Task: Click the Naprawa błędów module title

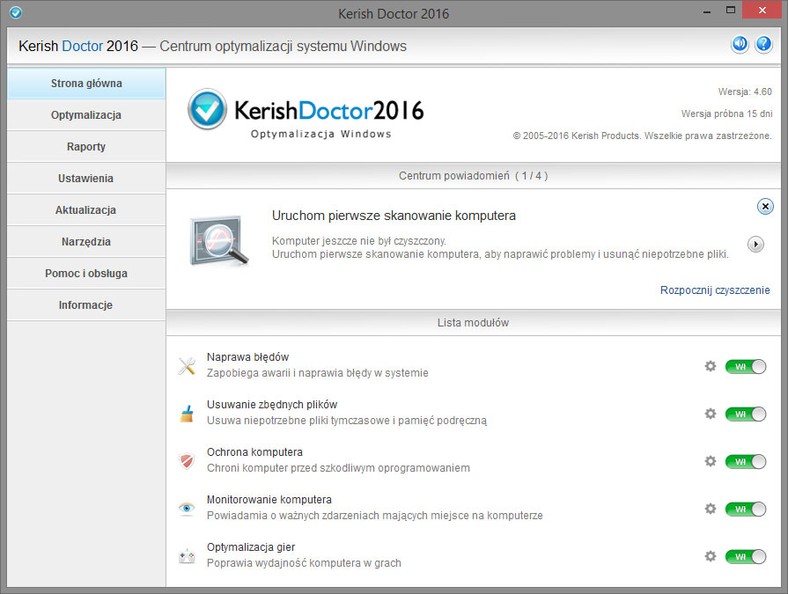Action: coord(248,357)
